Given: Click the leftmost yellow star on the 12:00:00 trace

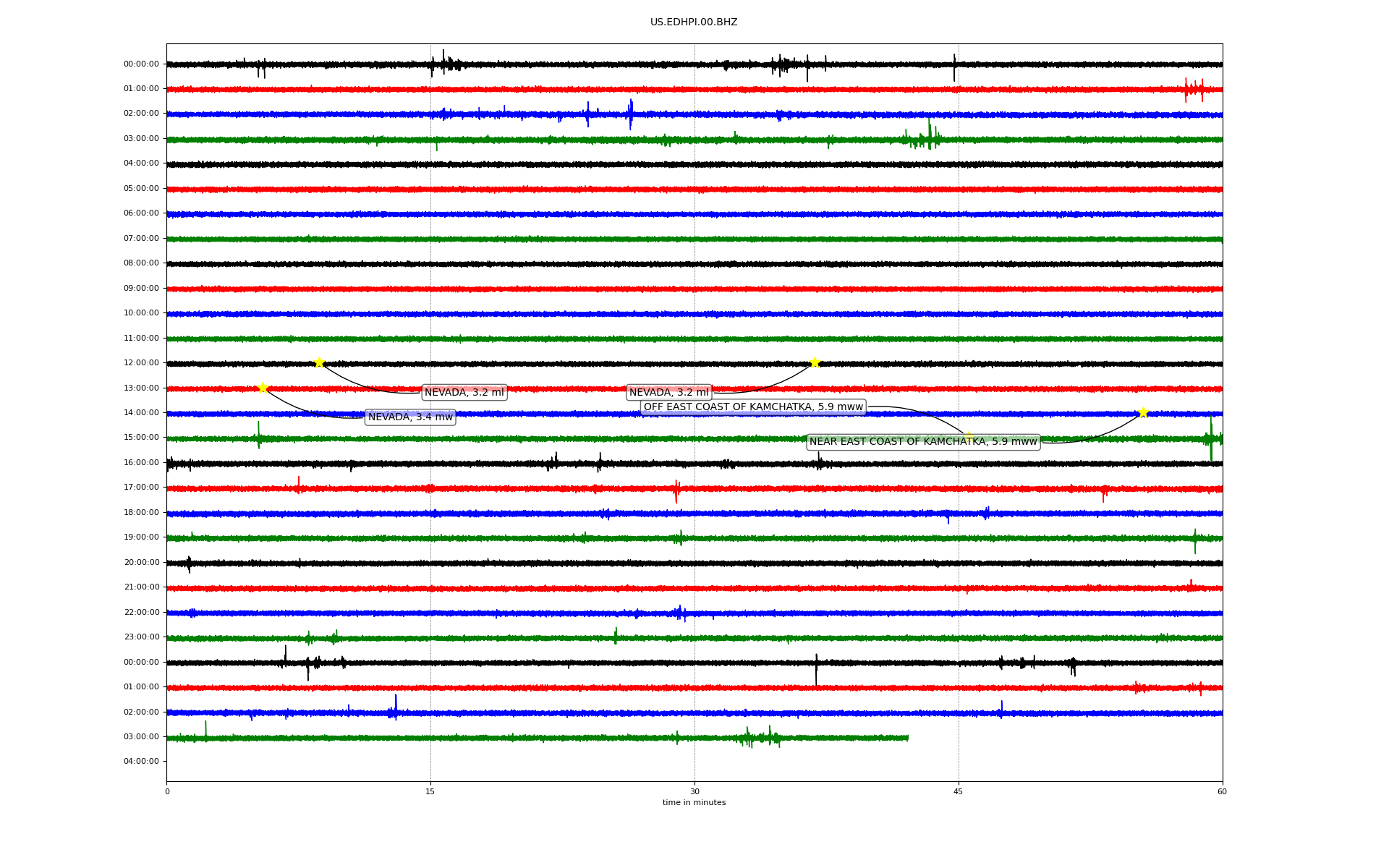Looking at the screenshot, I should (x=319, y=362).
